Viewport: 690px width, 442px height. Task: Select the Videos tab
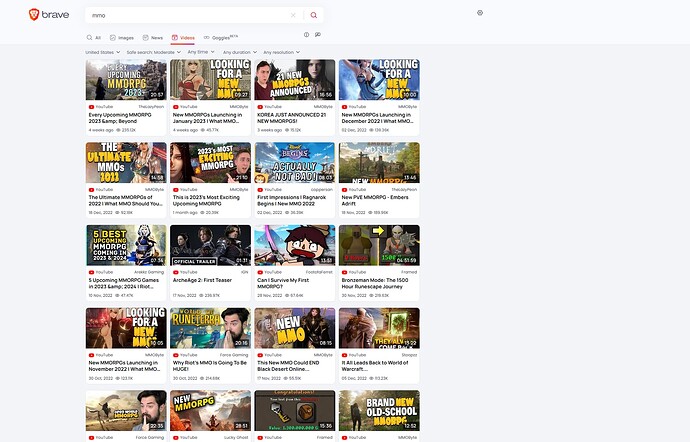(183, 38)
